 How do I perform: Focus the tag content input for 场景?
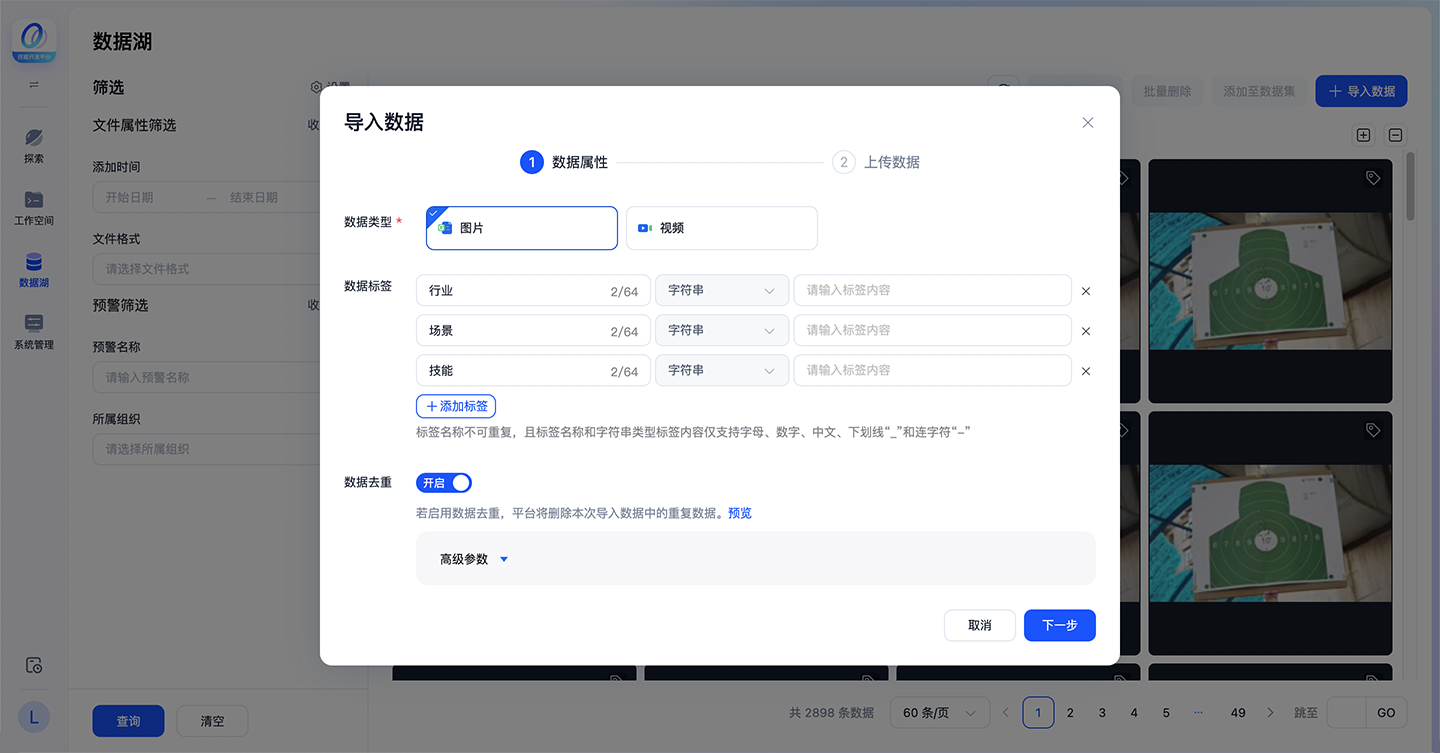click(932, 330)
